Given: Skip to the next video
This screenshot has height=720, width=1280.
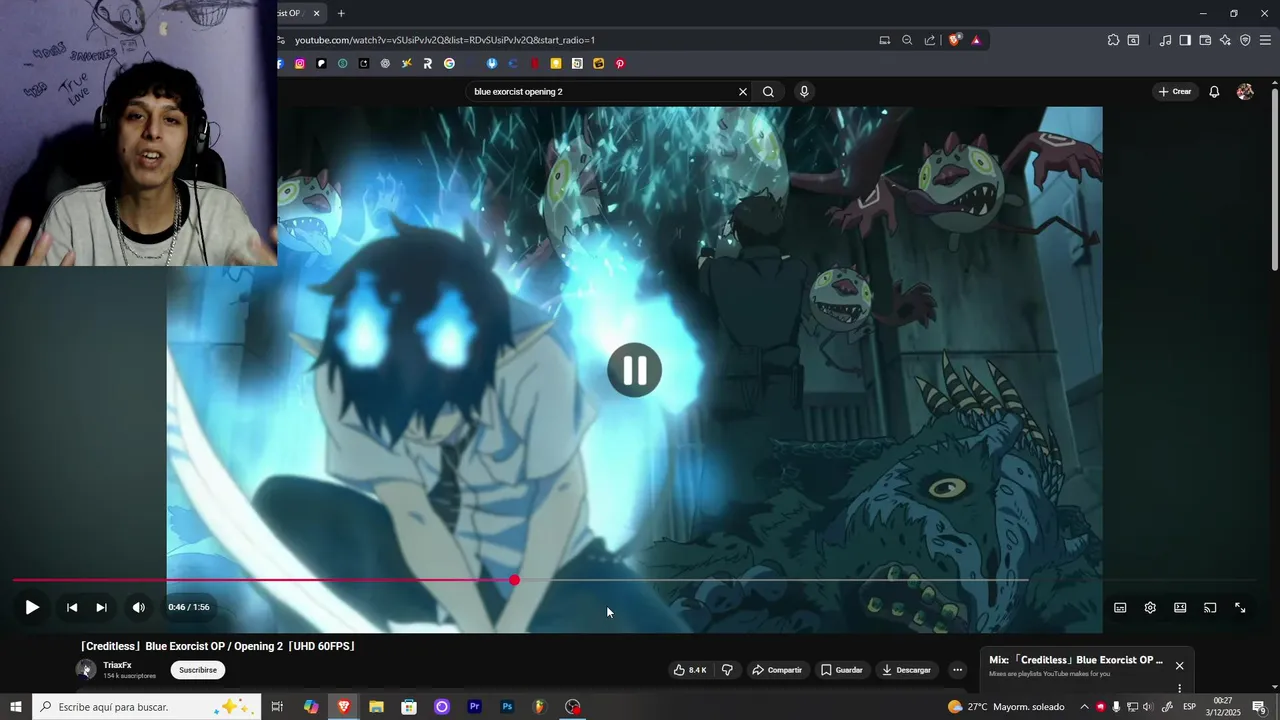Looking at the screenshot, I should pyautogui.click(x=101, y=607).
